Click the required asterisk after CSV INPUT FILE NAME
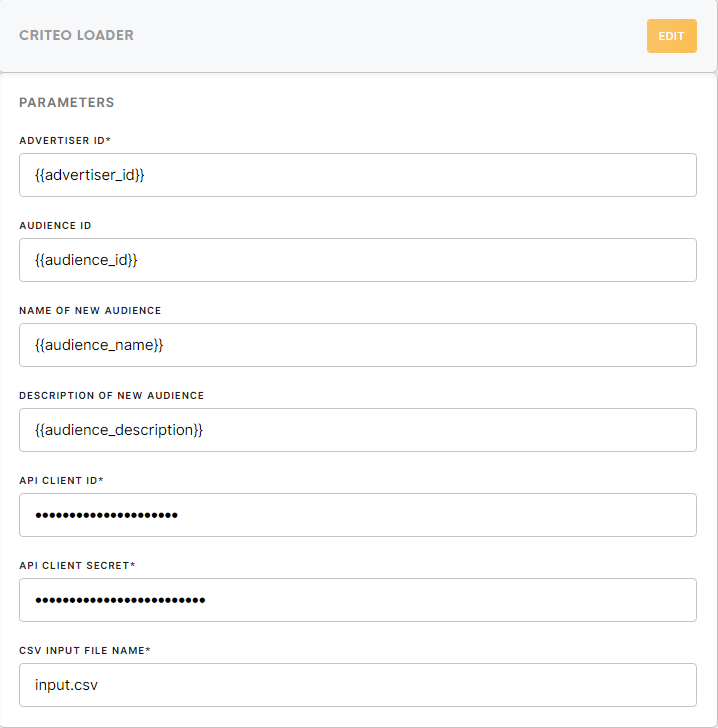 point(148,649)
